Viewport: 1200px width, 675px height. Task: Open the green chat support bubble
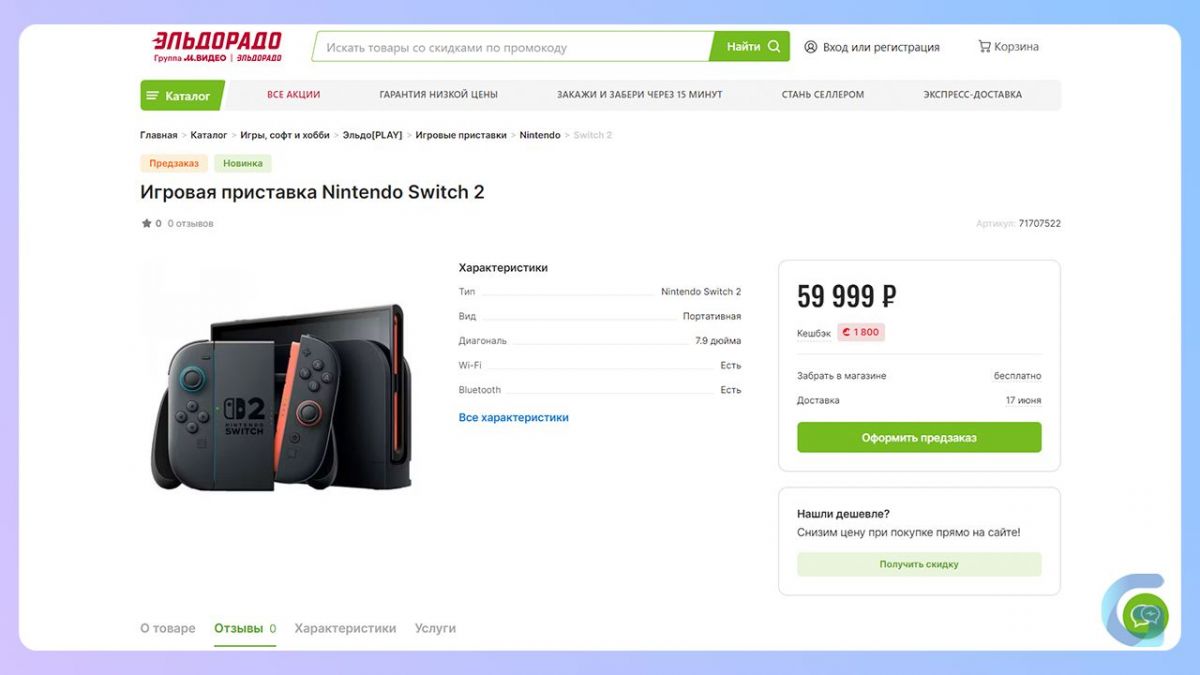pyautogui.click(x=1145, y=614)
